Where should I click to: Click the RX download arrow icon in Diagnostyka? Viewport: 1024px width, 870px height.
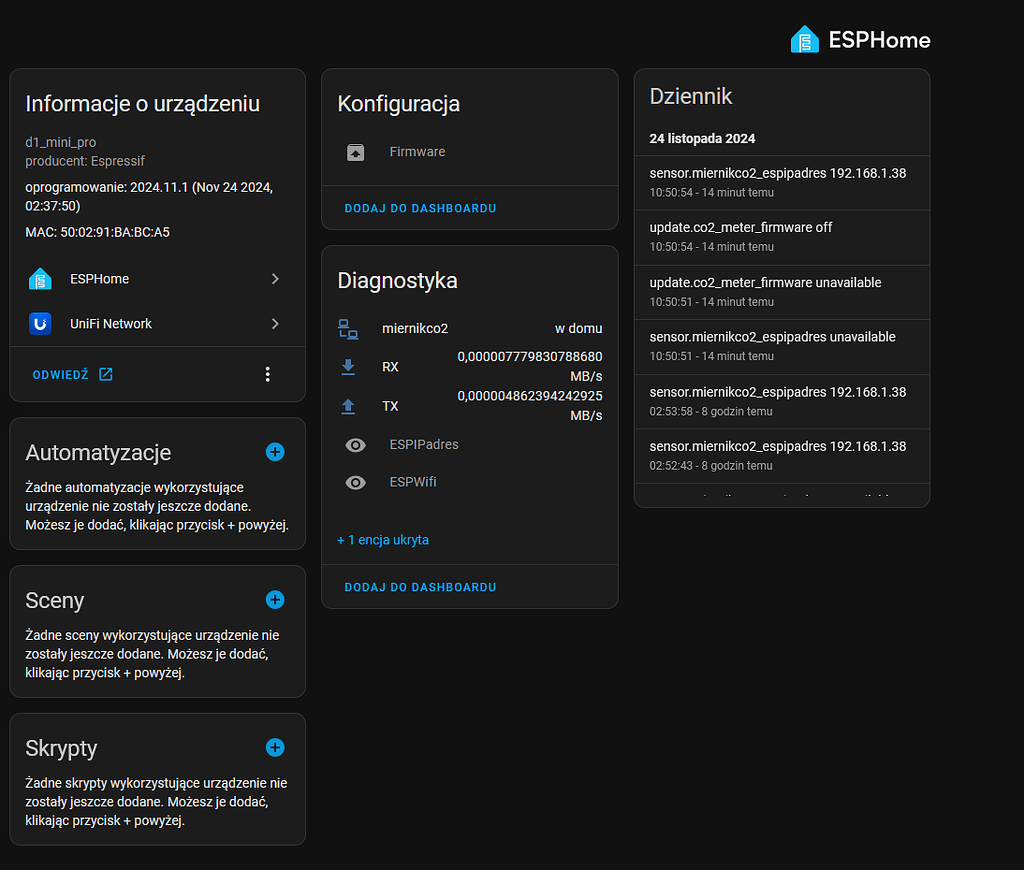click(x=348, y=367)
